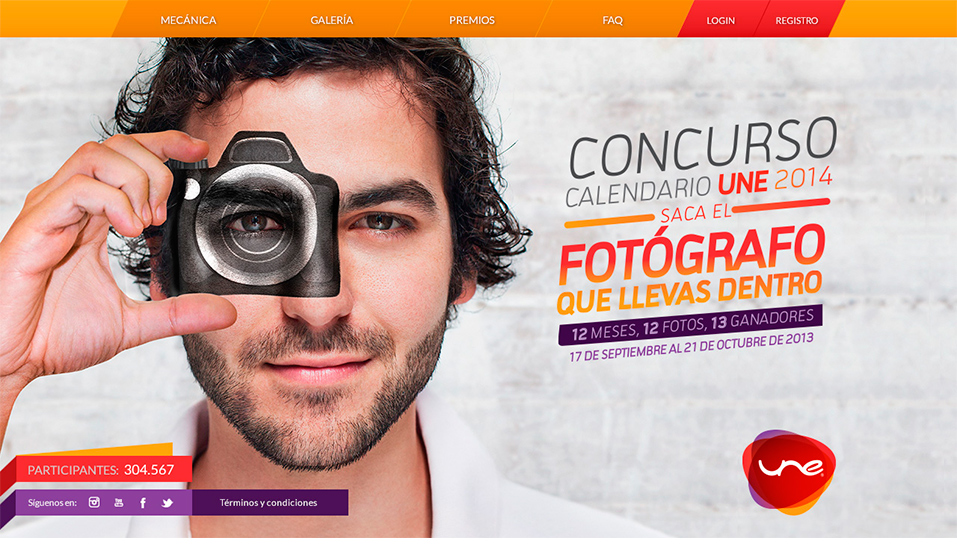
Task: Click the FOTÓGRAFO headline text
Action: point(692,253)
